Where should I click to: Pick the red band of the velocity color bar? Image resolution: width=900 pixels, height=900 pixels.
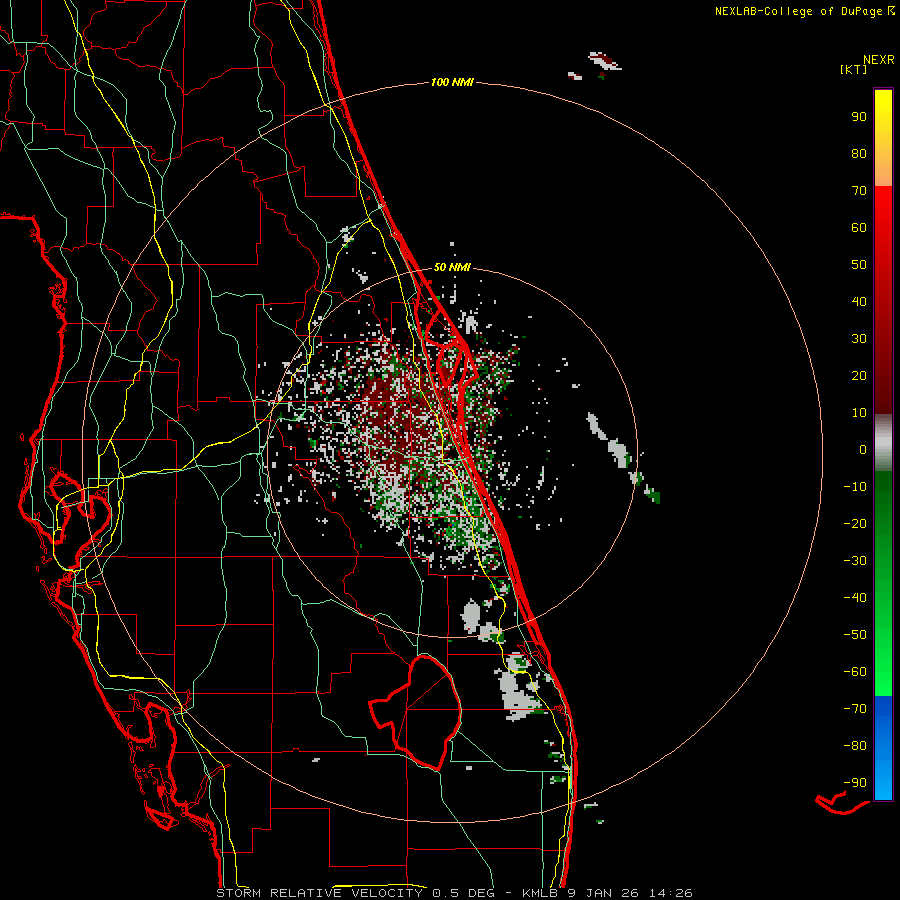(x=883, y=300)
